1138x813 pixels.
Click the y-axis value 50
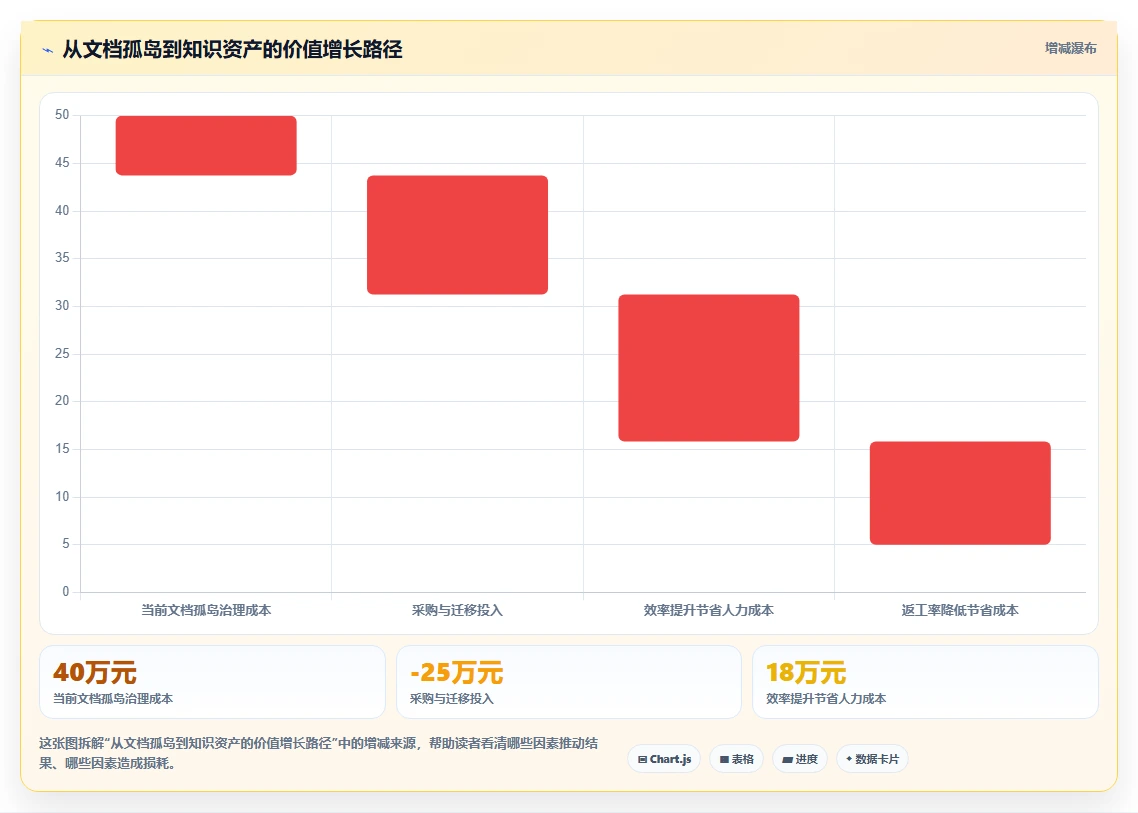click(x=62, y=115)
